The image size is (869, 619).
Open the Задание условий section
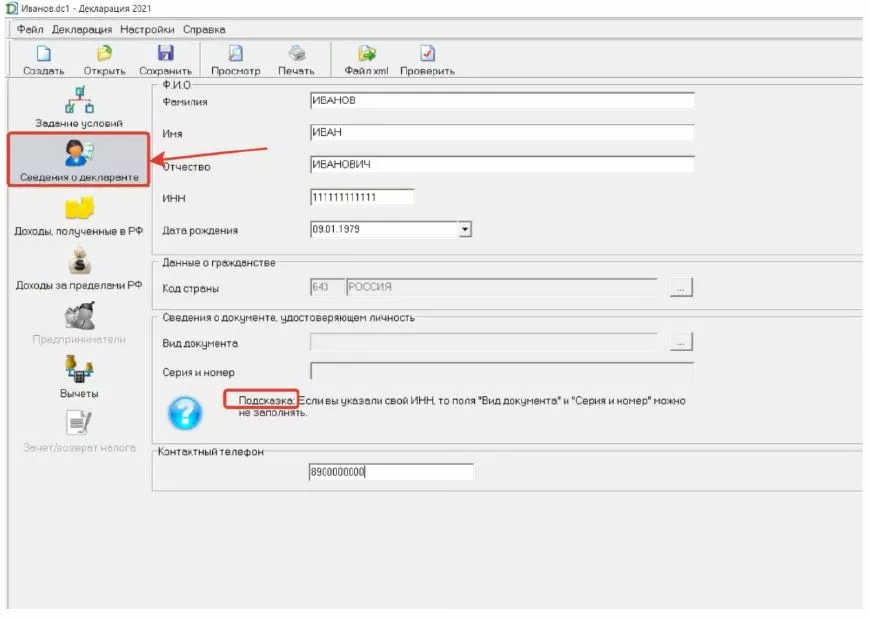[79, 106]
